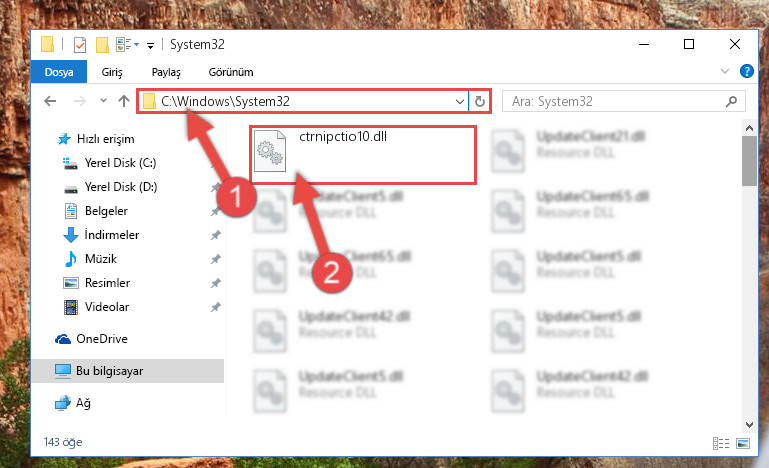Click the vertical scrollbar down arrow
The height and width of the screenshot is (468, 769).
click(749, 424)
